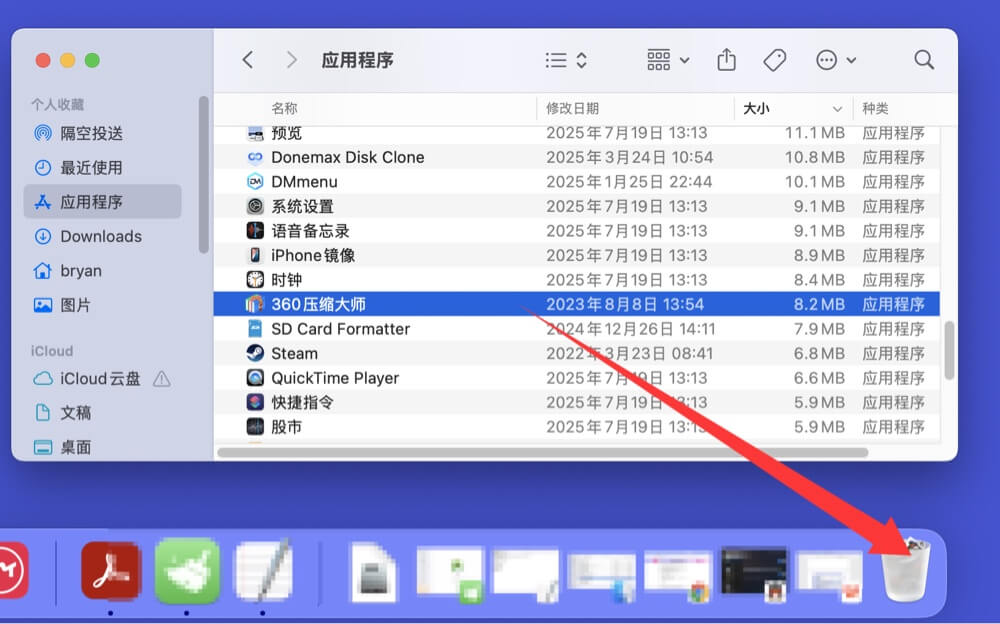Click the 时钟 app icon
Screen dimensions: 1000x624
(x=255, y=280)
